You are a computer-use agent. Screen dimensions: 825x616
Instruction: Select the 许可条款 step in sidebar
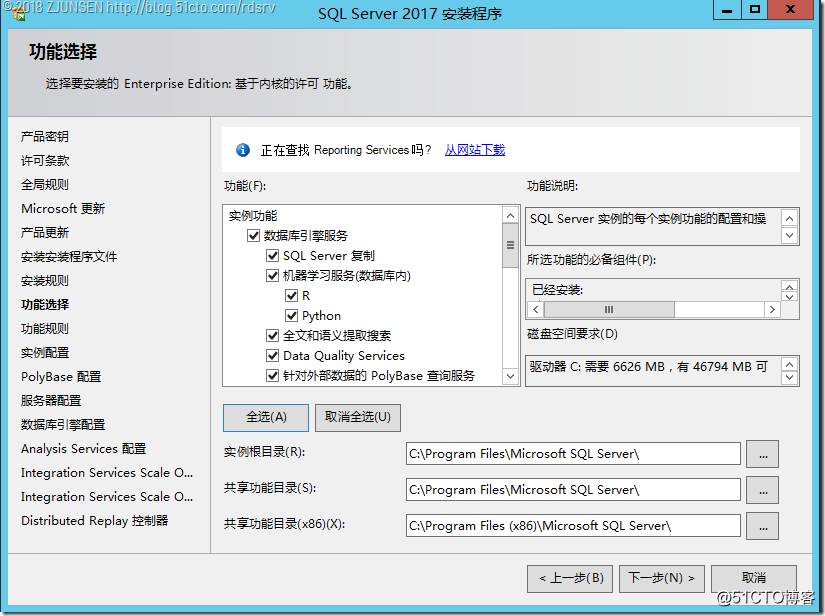[45, 161]
